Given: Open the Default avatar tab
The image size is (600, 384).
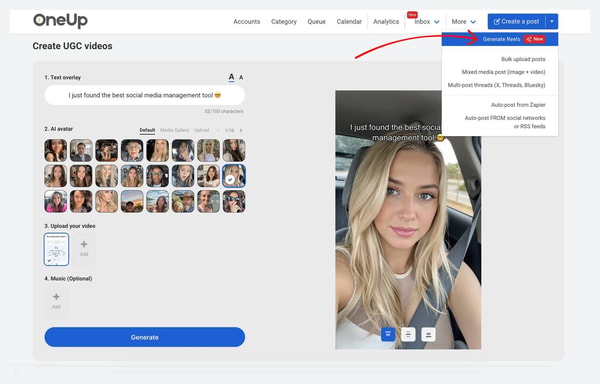Looking at the screenshot, I should (x=147, y=130).
